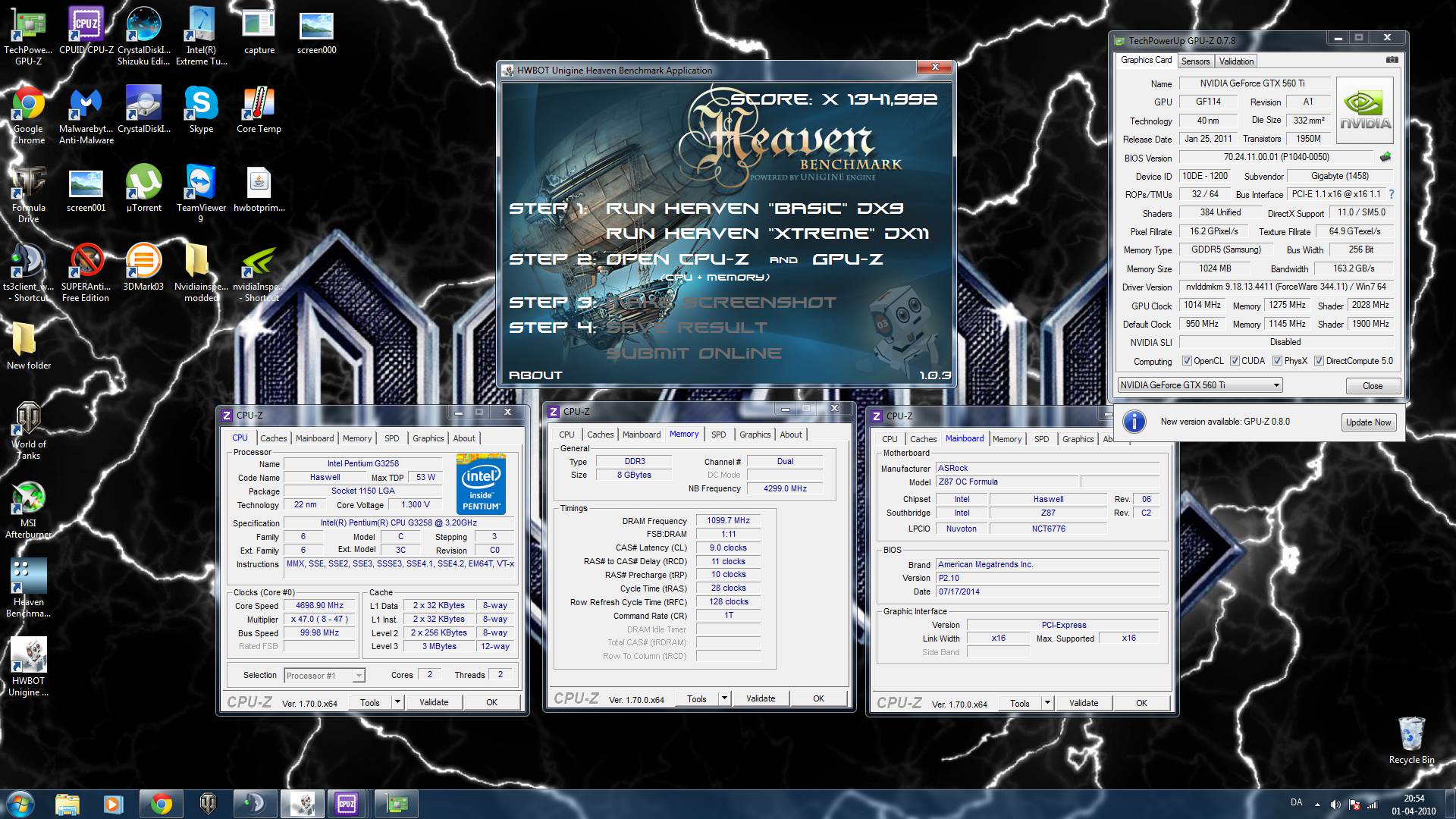
Task: Click Validate in CPU tab CPU-Z window
Action: 434,702
